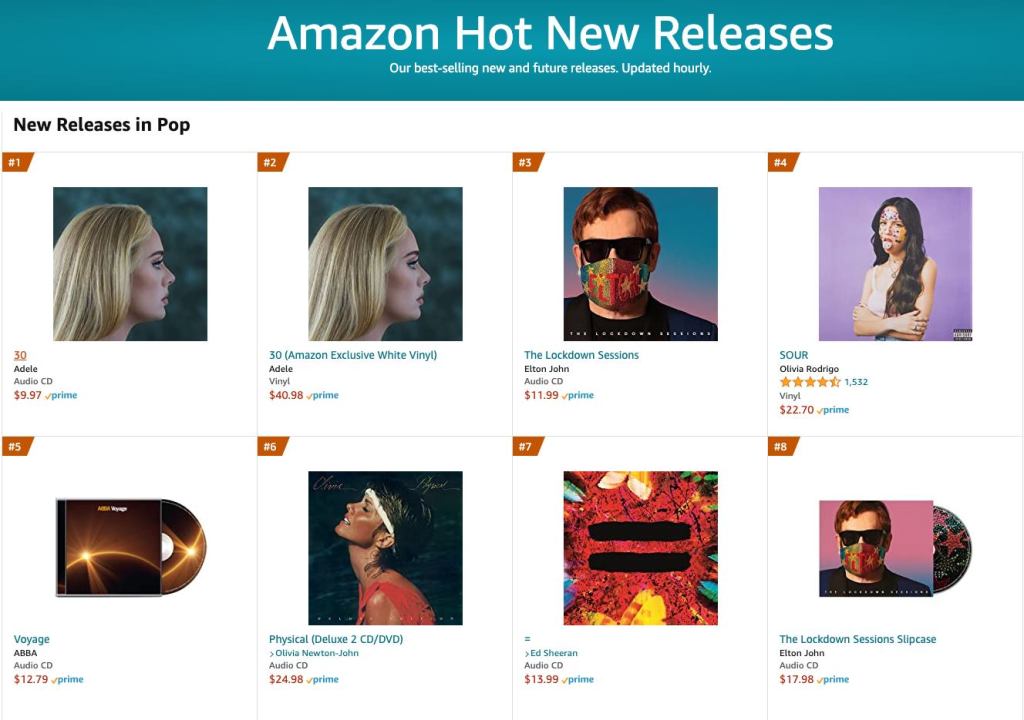Screen dimensions: 1024x720
Task: Open the SOUR title link
Action: [794, 355]
